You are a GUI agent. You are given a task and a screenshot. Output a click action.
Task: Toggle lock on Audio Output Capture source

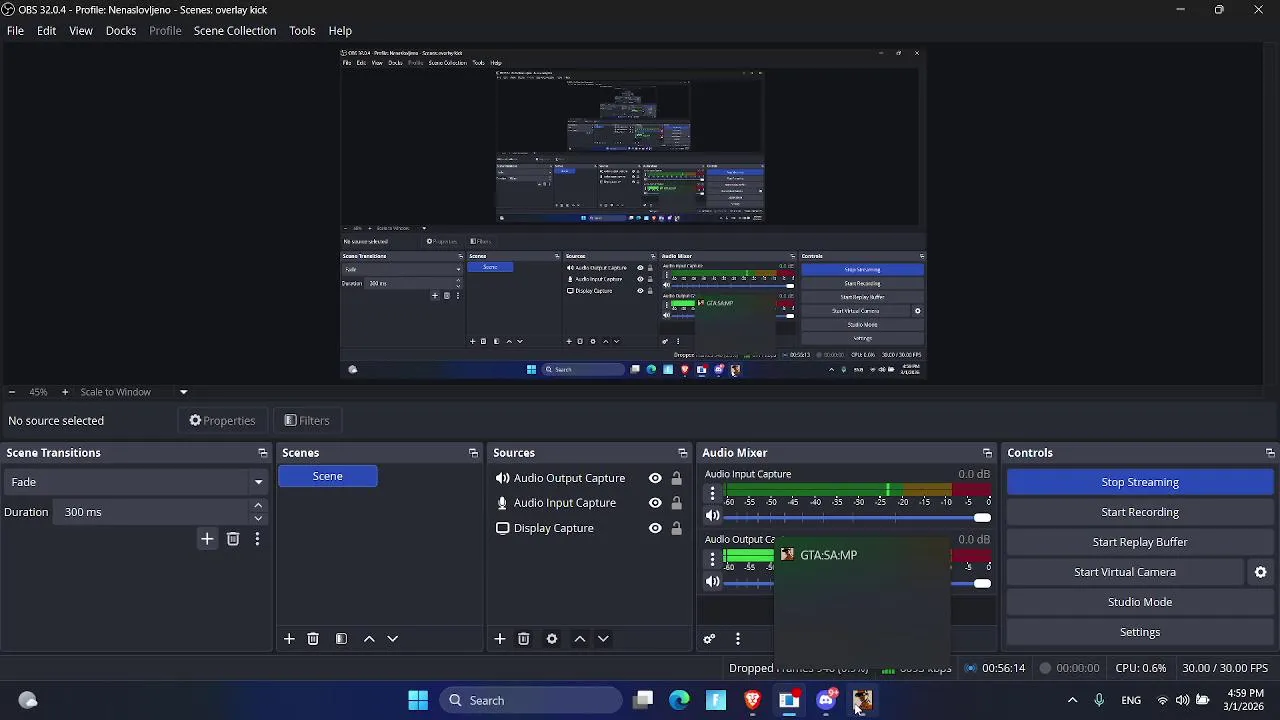point(677,478)
